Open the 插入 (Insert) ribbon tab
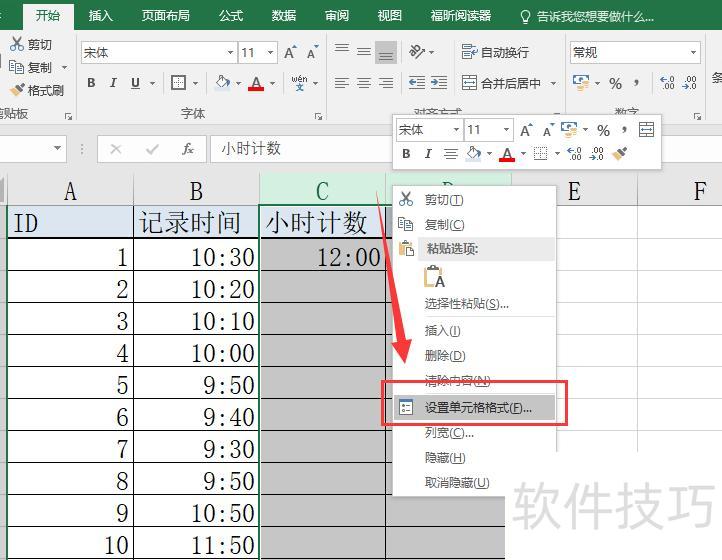This screenshot has width=722, height=560. (100, 16)
